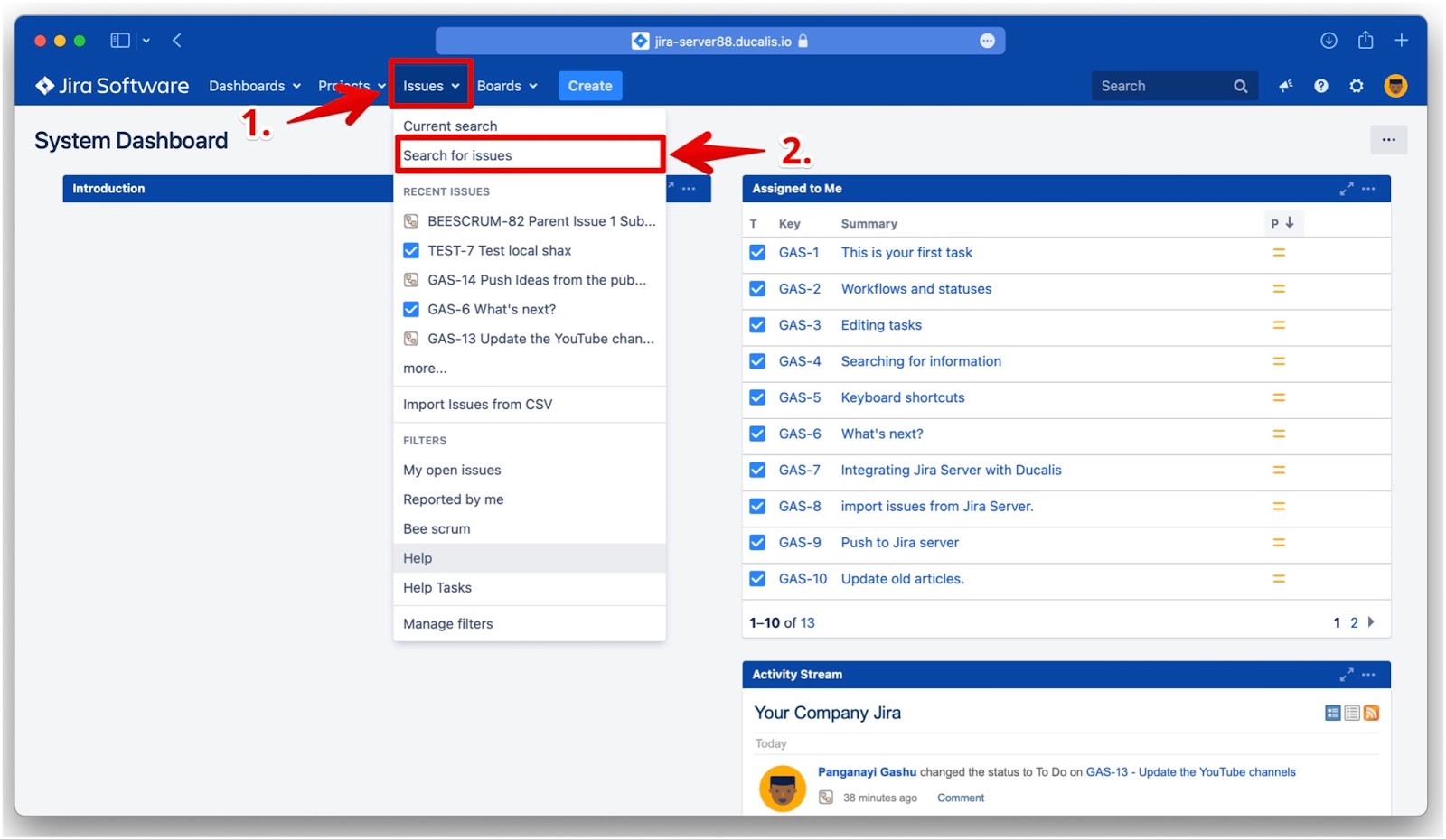Click the browser share icon
Image resolution: width=1446 pixels, height=840 pixels.
1366,40
